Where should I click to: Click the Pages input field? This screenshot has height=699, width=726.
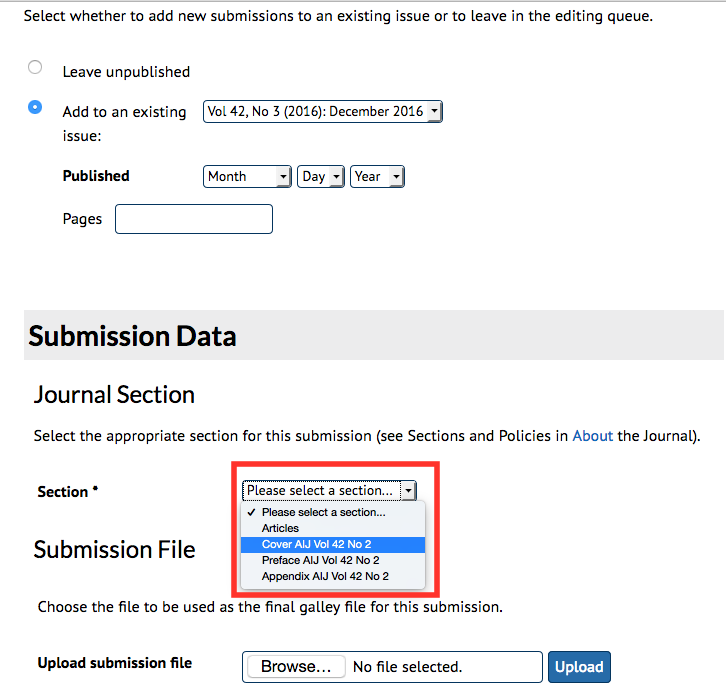click(193, 219)
